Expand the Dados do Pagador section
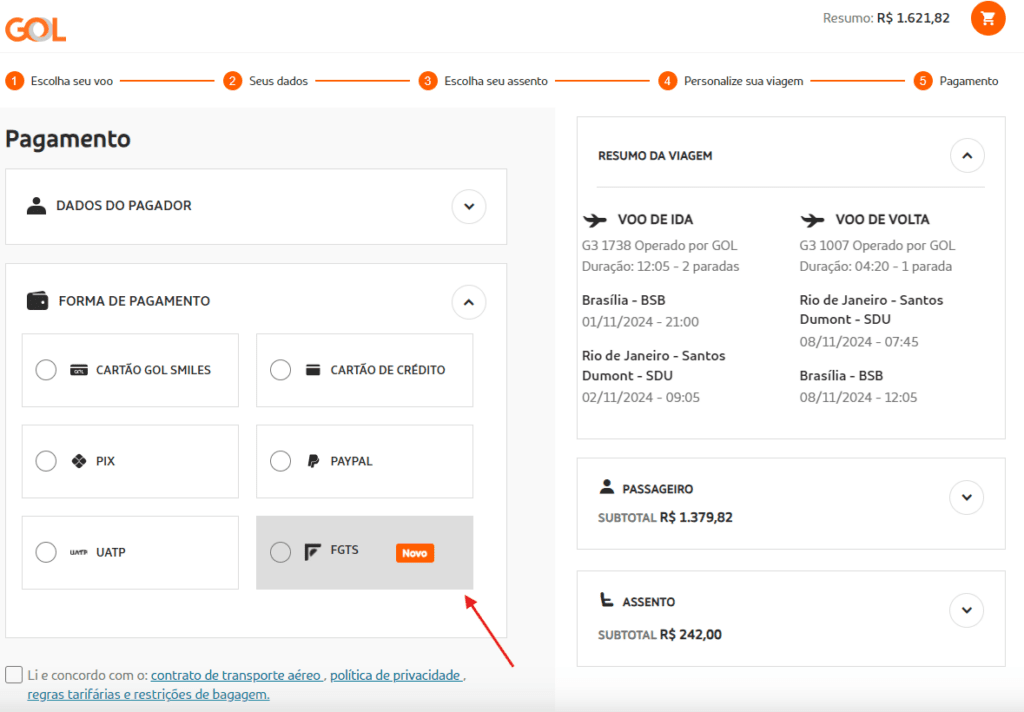Viewport: 1024px width, 712px height. pos(469,206)
